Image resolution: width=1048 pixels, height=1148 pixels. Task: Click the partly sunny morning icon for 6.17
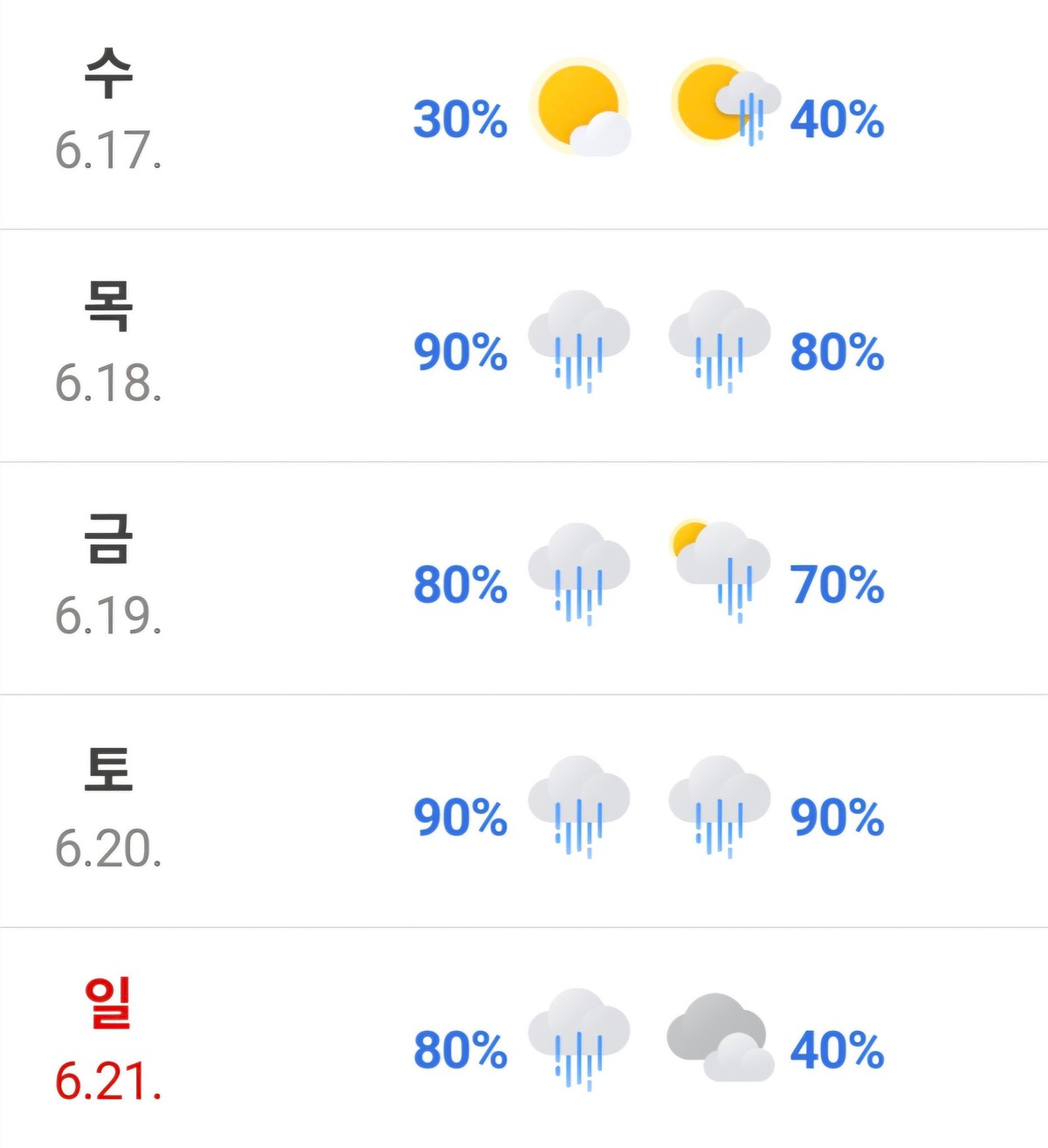pyautogui.click(x=581, y=107)
